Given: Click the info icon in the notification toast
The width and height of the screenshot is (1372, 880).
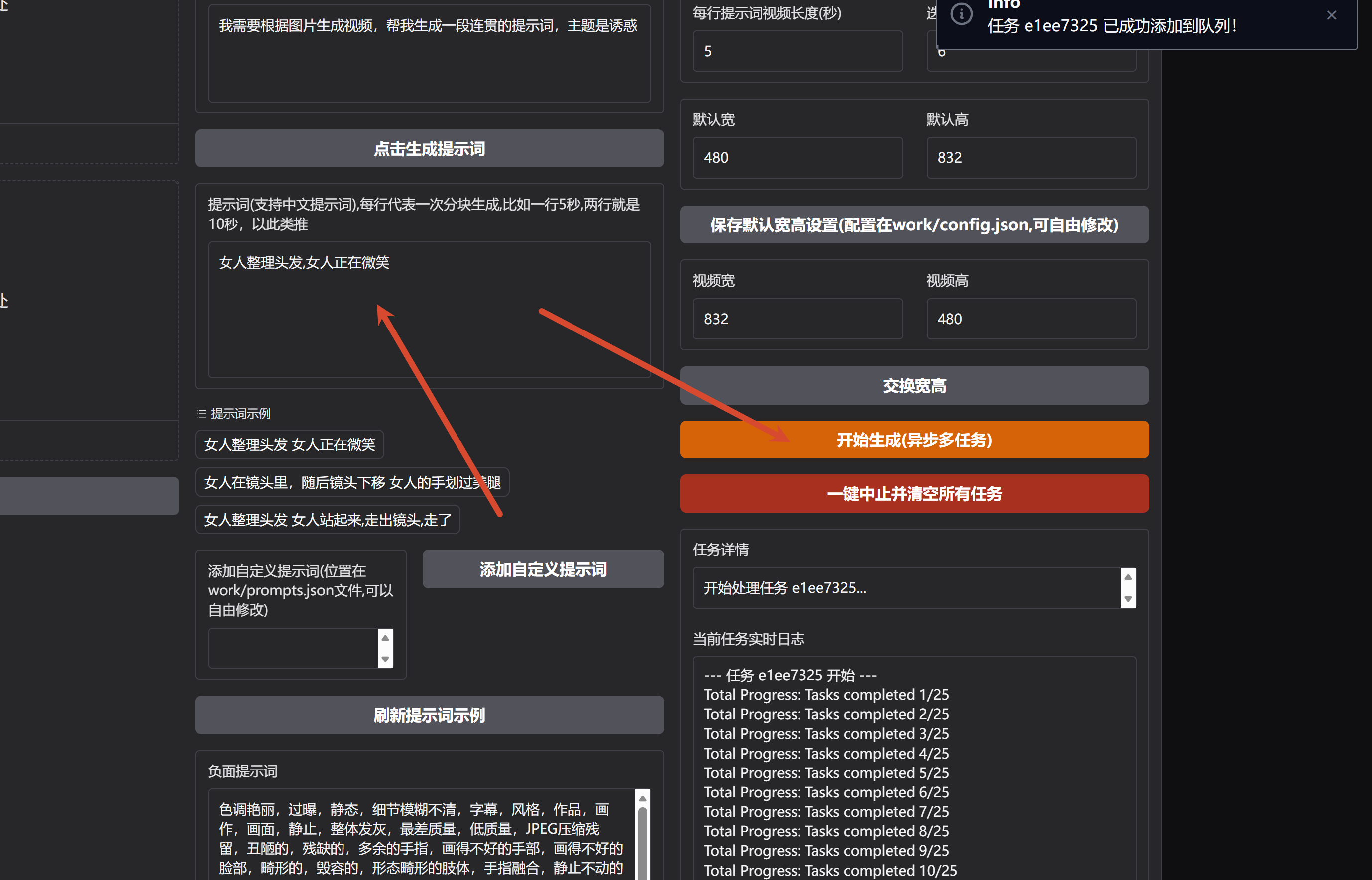Looking at the screenshot, I should pyautogui.click(x=962, y=14).
